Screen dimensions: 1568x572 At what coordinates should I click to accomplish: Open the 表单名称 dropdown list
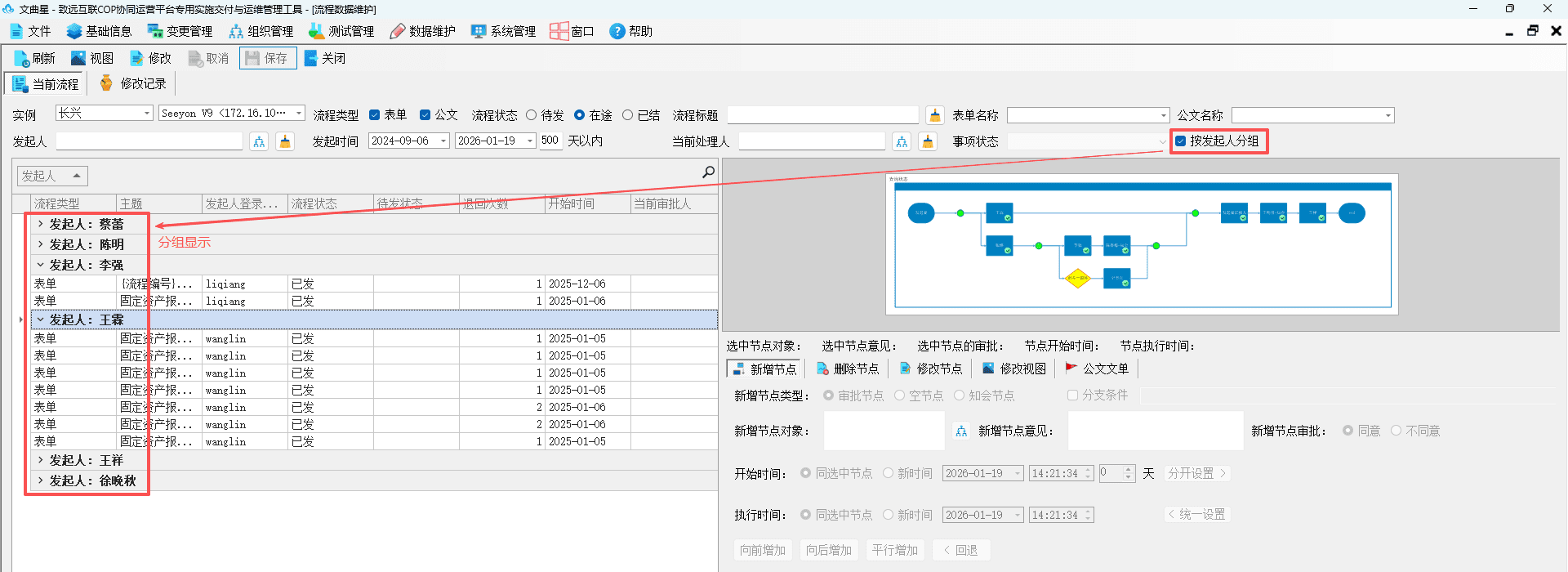[1164, 115]
